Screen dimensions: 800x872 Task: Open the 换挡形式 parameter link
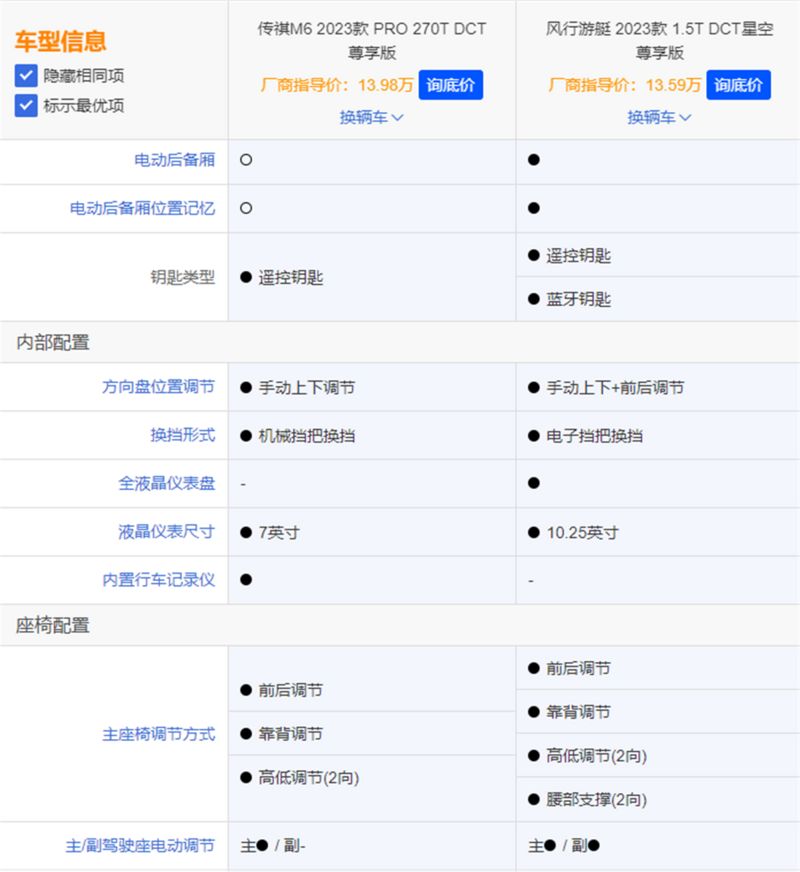(x=183, y=435)
